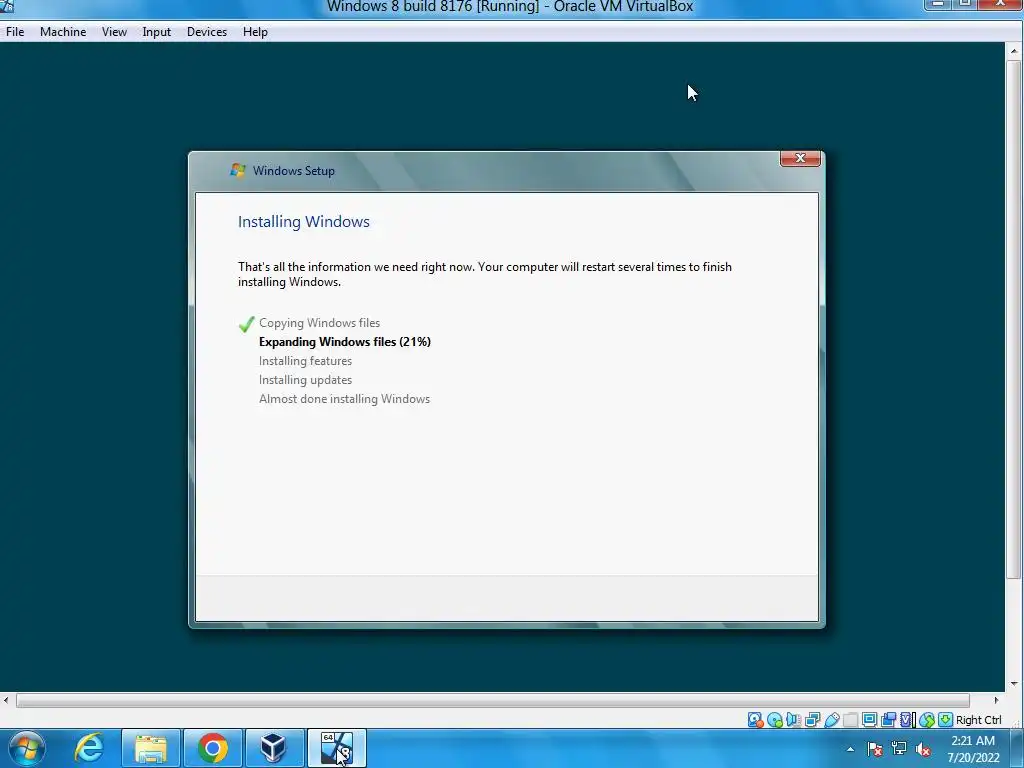1024x768 pixels.
Task: Click the CPU virtualization status icon
Action: [x=907, y=720]
